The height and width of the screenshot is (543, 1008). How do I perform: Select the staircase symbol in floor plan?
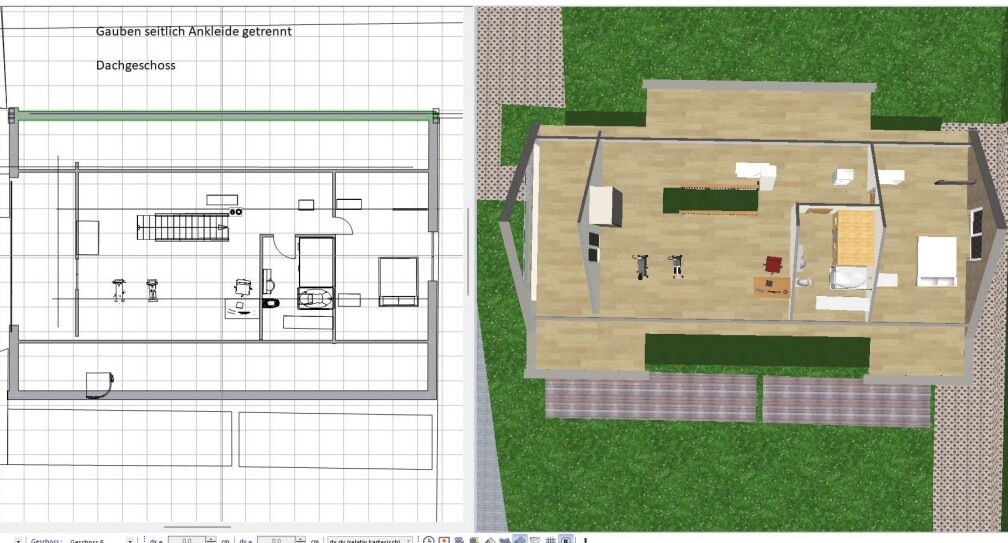pyautogui.click(x=182, y=228)
